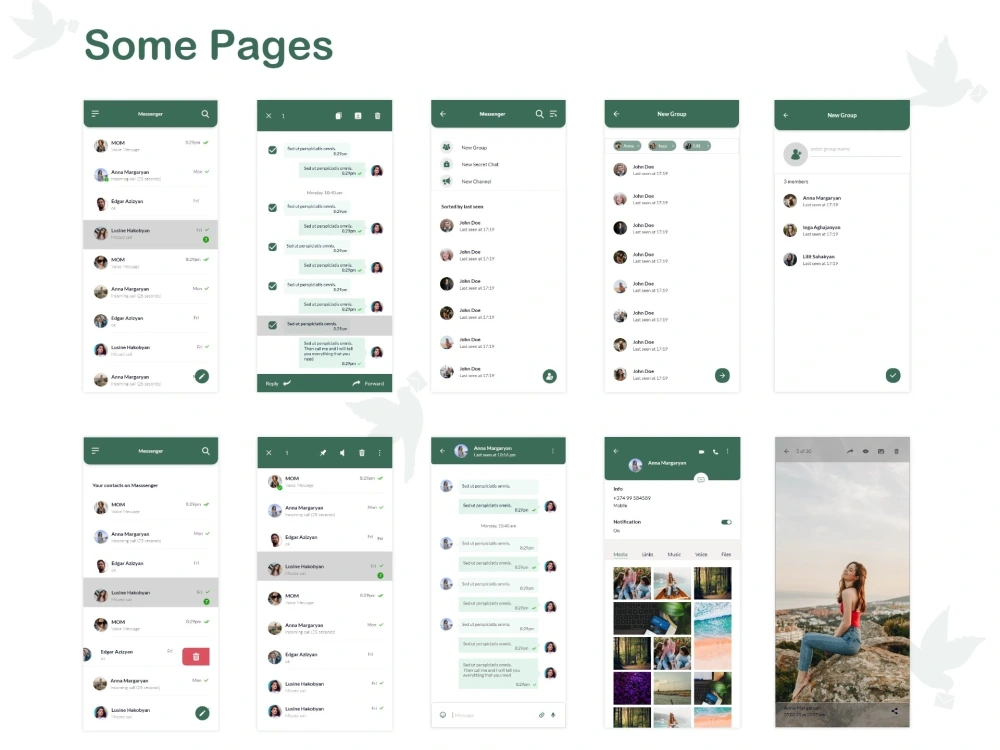Viewport: 1000px width, 750px height.
Task: Click the share icon below the photo in the viewer
Action: tap(895, 710)
